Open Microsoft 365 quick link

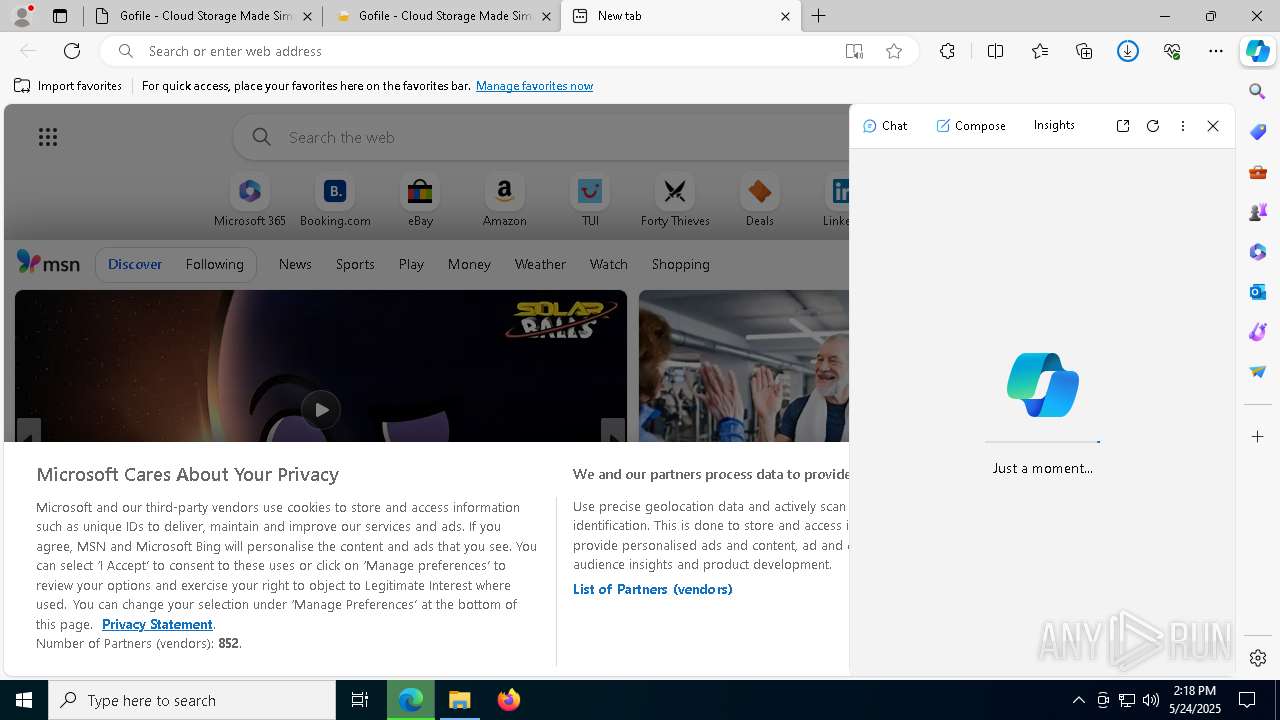250,201
